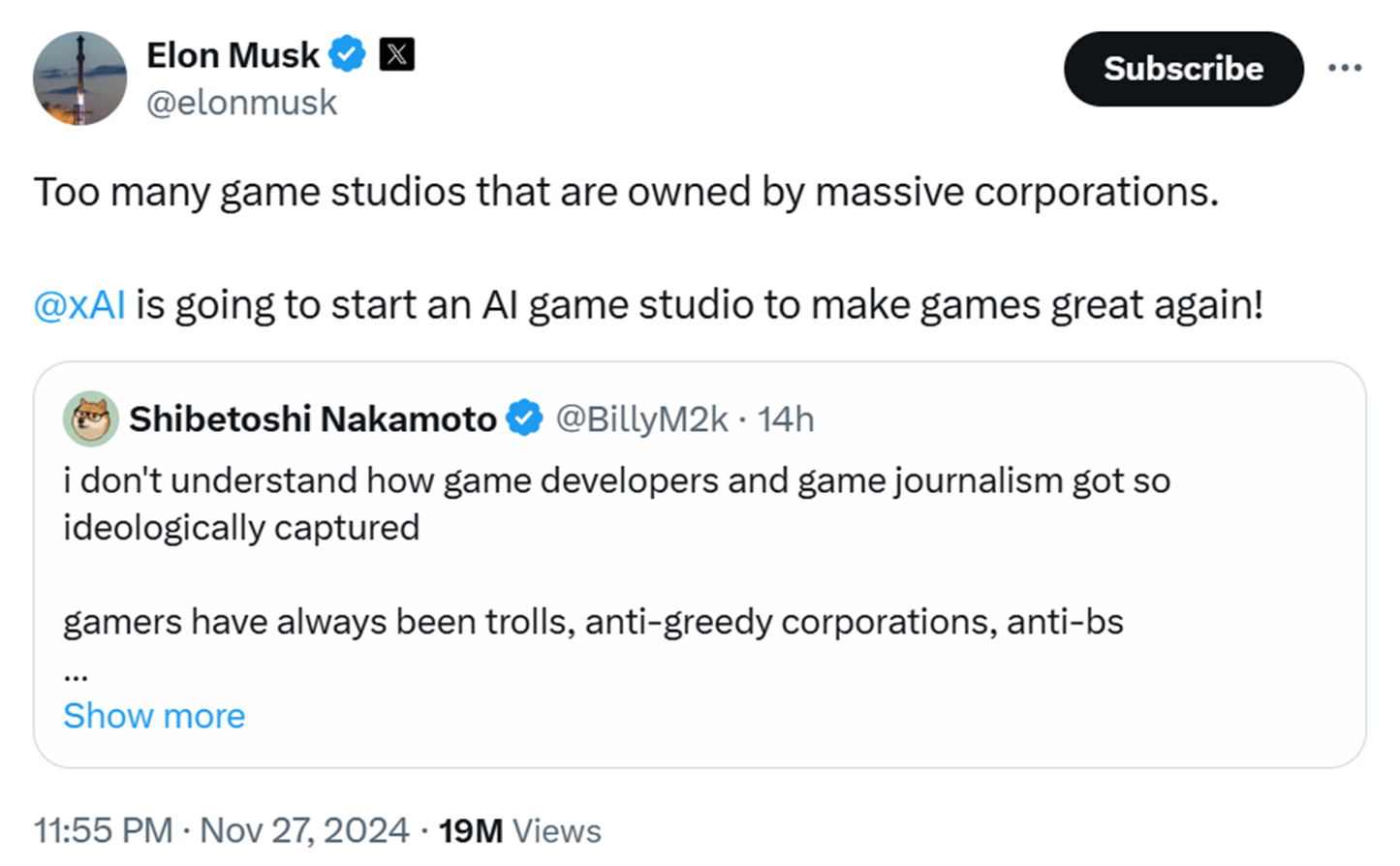The image size is (1400, 866).
Task: Click the quoted line about gamers being trolls
Action: pos(593,622)
